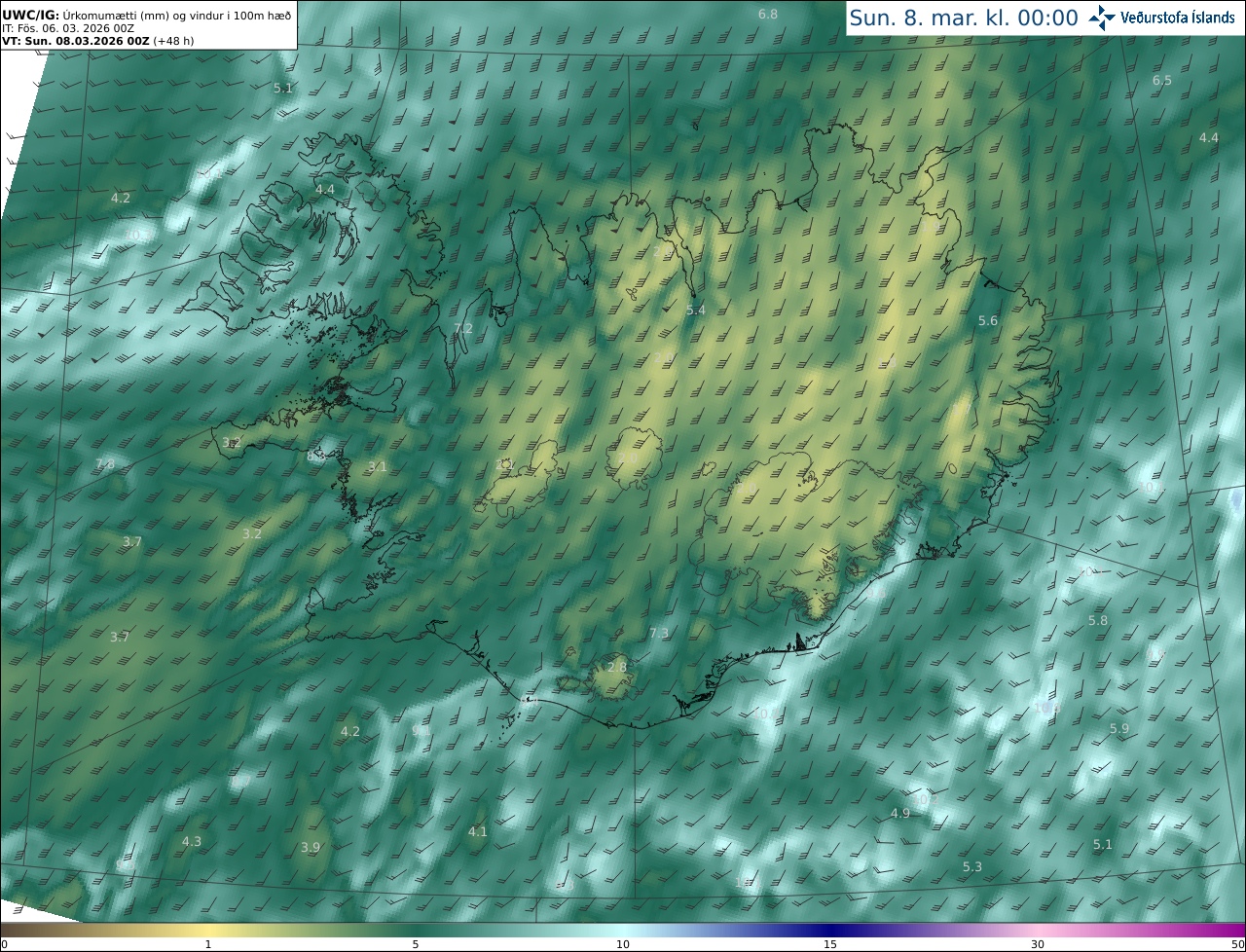1246x952 pixels.
Task: Click the 'UWC/IG: Úrkomumætti (mm)' title line
Action: (x=147, y=15)
